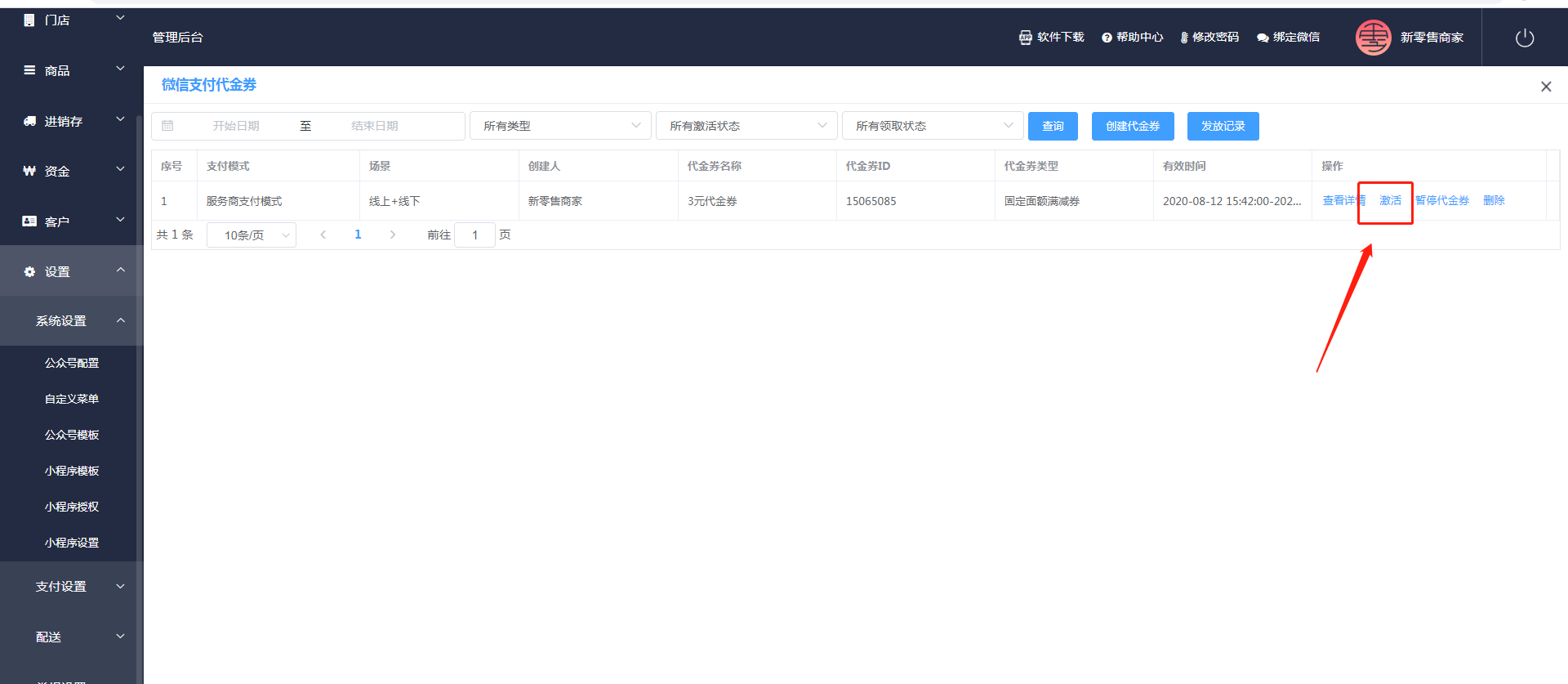Click 查看详情 link for 3元代金券

(x=1343, y=201)
